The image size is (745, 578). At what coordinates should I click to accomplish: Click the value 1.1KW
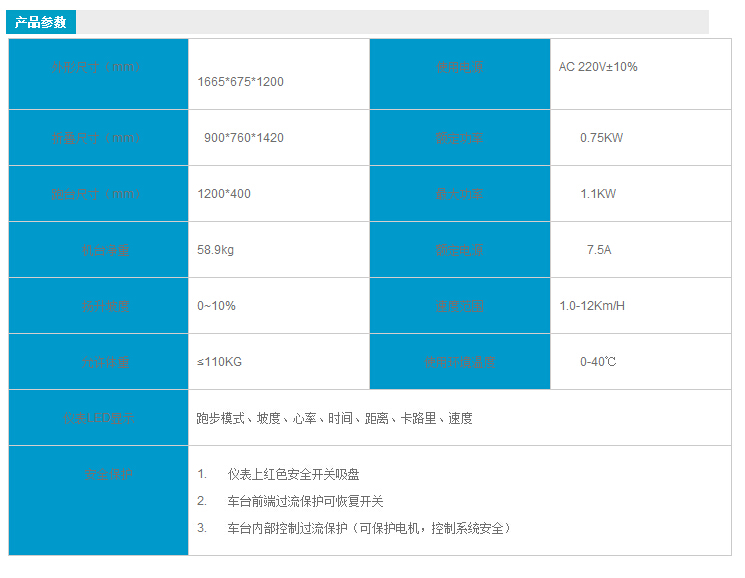click(x=598, y=194)
